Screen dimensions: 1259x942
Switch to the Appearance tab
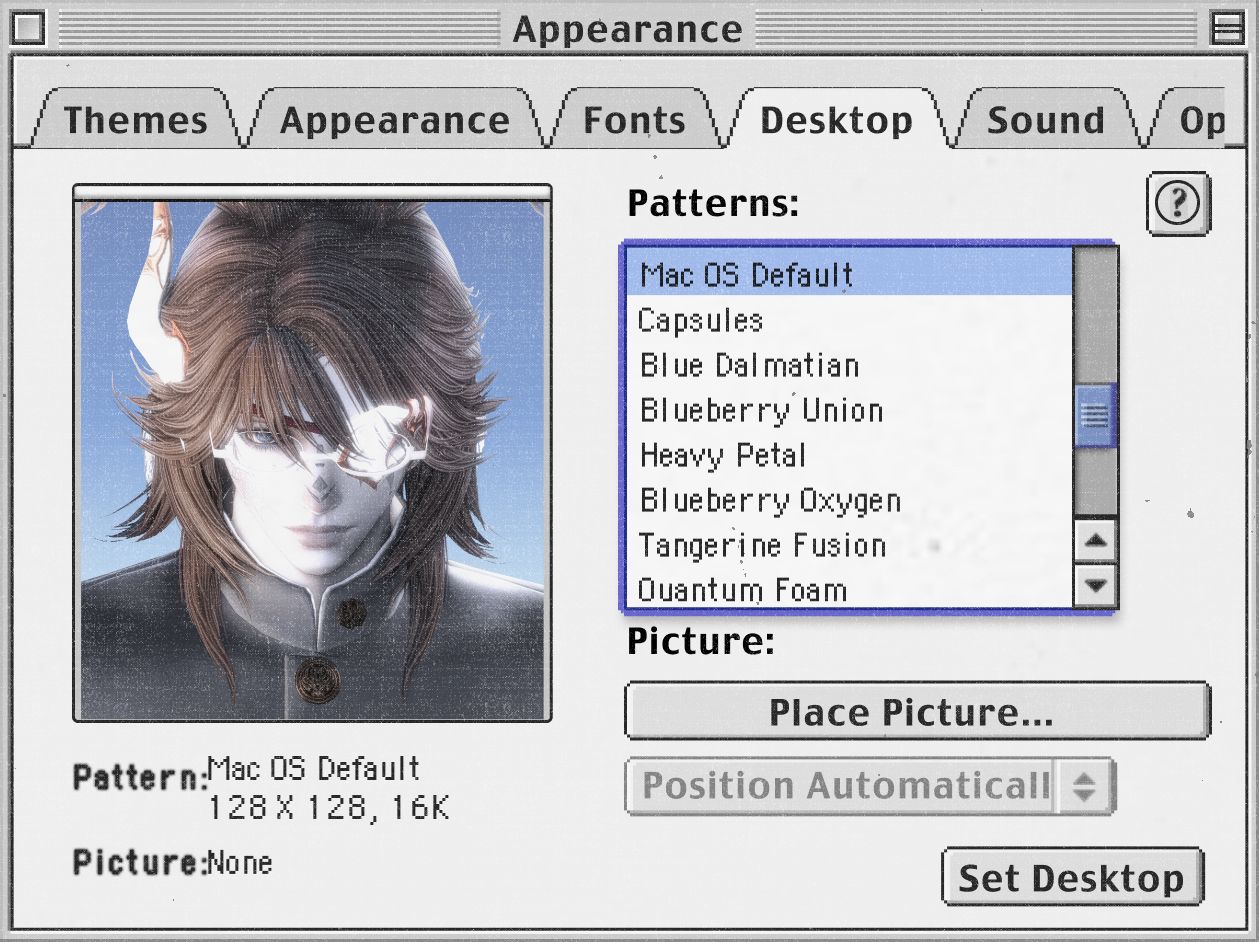(x=395, y=120)
